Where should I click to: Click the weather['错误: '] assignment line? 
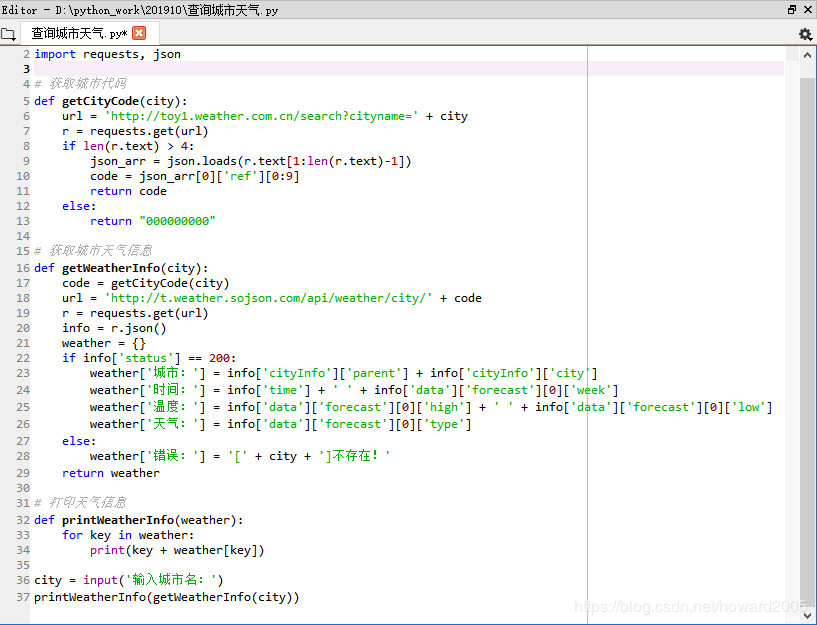tap(240, 456)
